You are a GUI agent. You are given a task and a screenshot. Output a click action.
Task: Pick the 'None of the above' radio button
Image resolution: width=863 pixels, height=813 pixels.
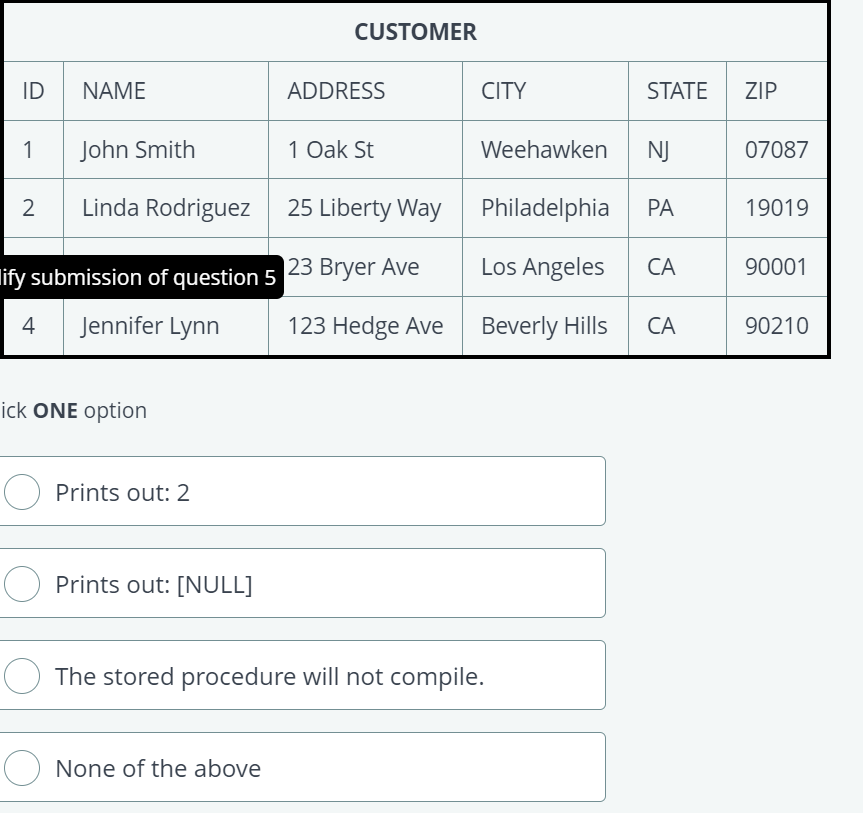(x=22, y=767)
